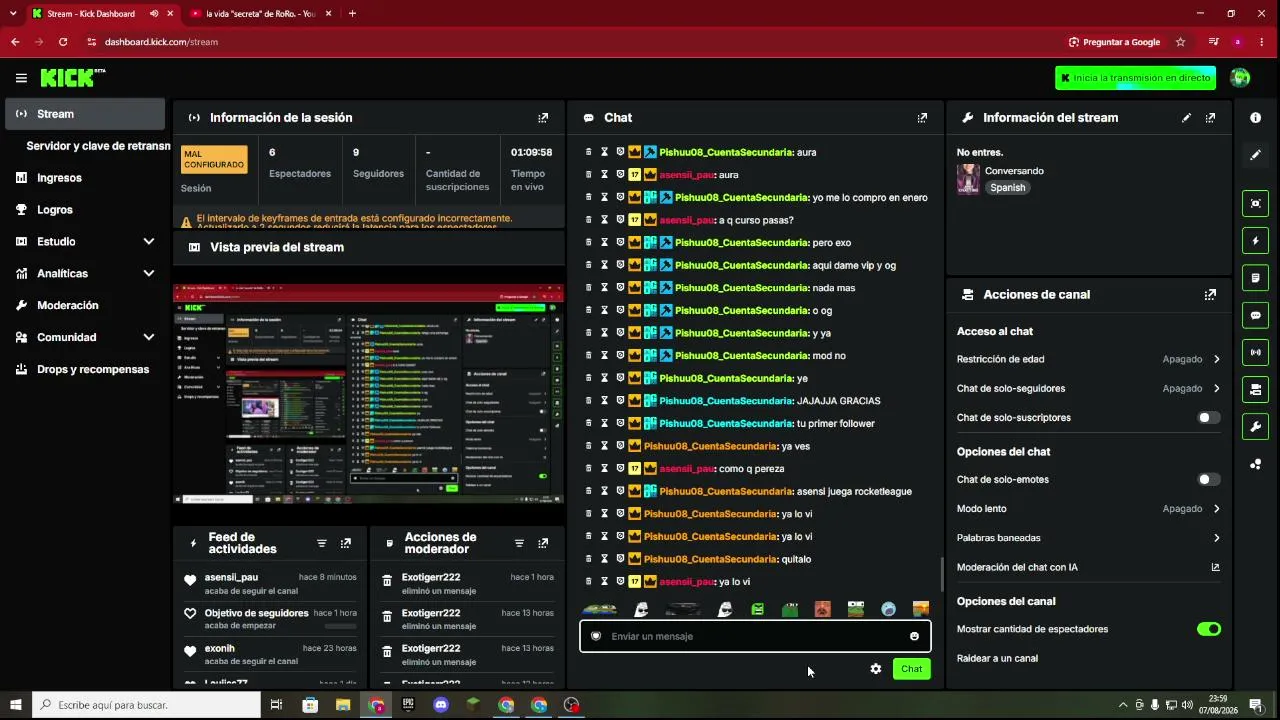Toggle the wrench stream info widget

(1255, 427)
